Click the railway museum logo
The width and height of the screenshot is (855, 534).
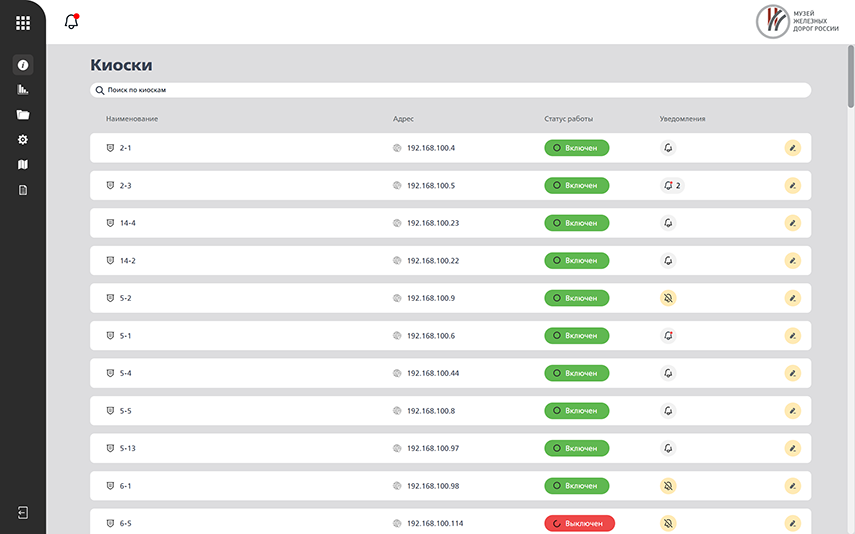797,22
